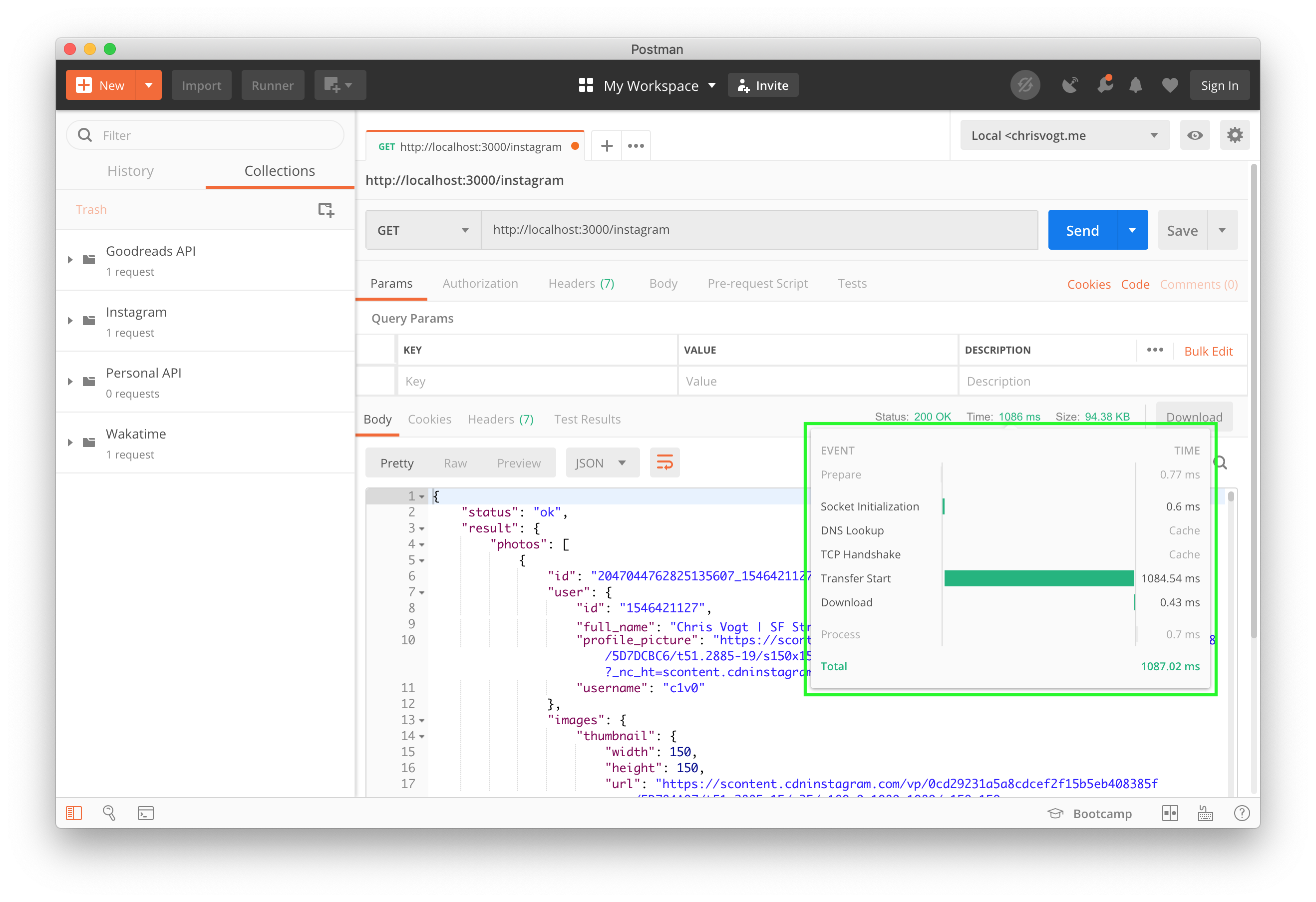The image size is (1316, 902).
Task: Open environment quick look eye icon
Action: click(x=1194, y=135)
